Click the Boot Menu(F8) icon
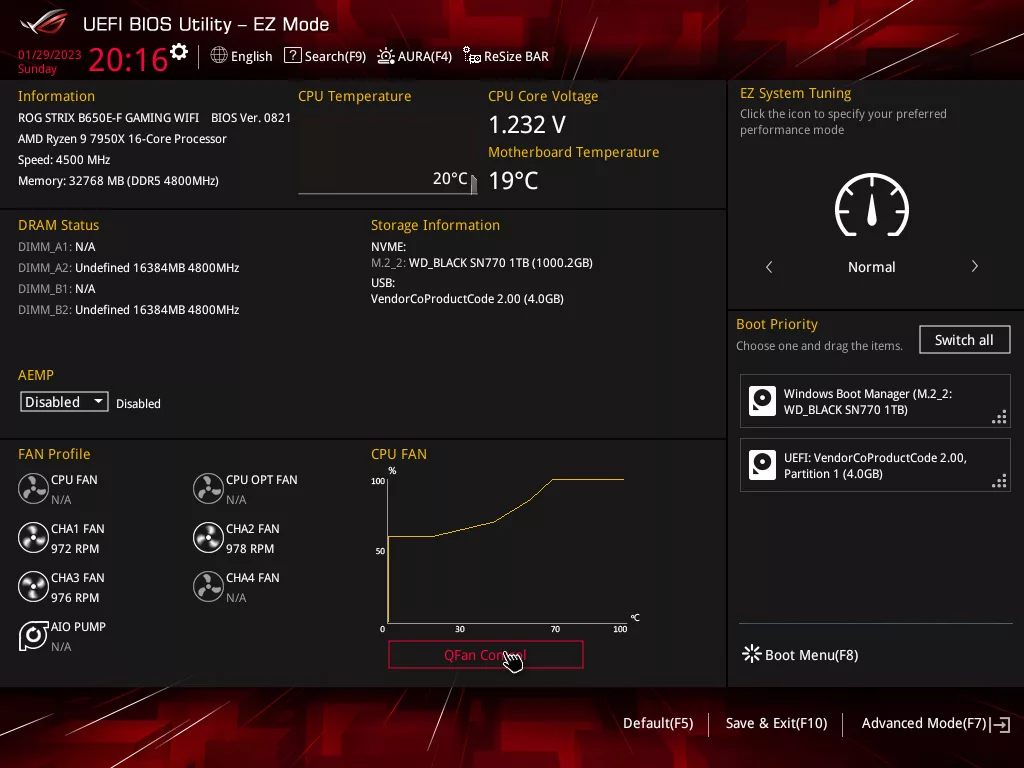The width and height of the screenshot is (1024, 768). pos(751,654)
